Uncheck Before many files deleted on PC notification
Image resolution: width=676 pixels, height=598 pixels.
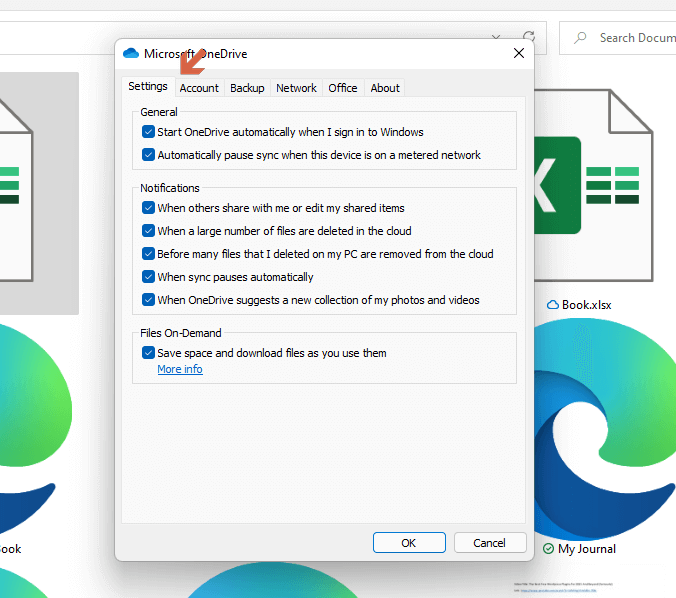(x=148, y=254)
